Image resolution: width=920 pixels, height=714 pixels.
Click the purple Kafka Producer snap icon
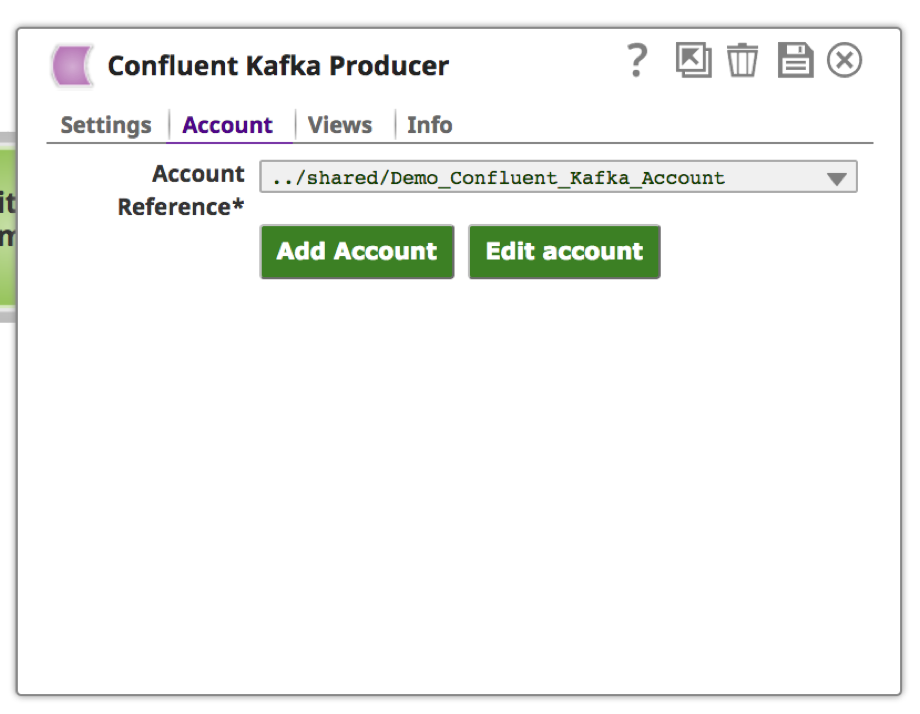(72, 66)
